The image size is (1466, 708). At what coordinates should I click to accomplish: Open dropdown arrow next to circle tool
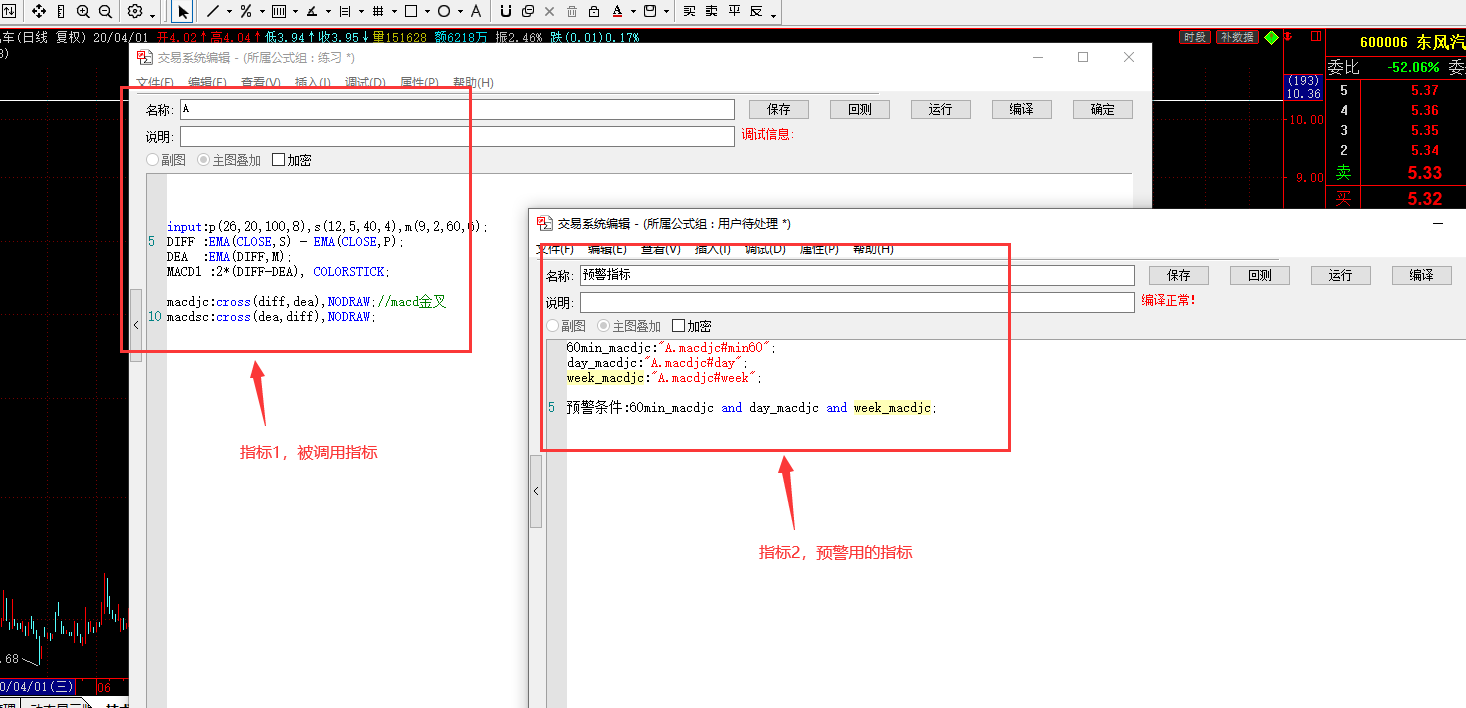[460, 13]
